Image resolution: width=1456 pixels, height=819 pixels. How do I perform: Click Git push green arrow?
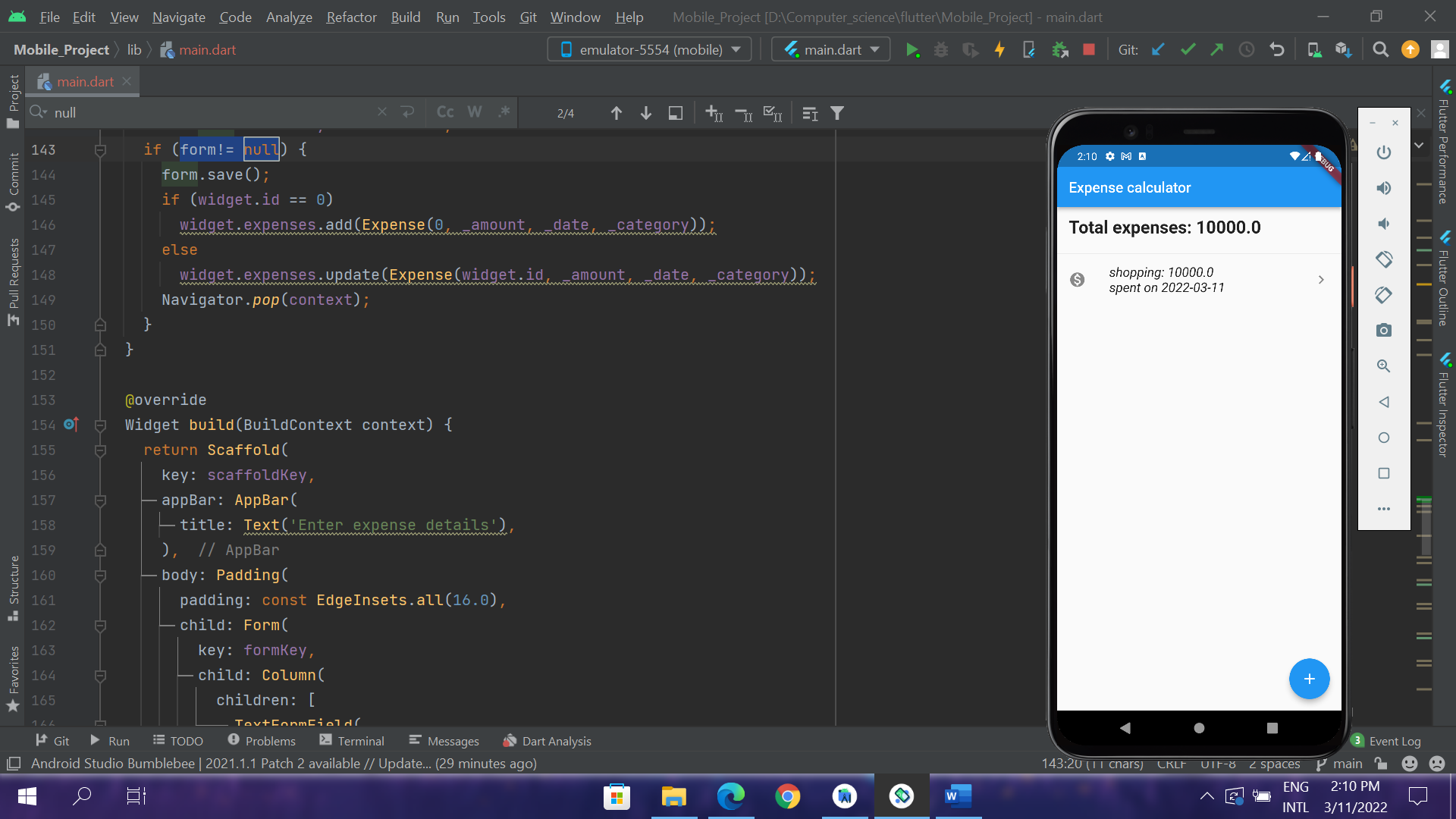pyautogui.click(x=1217, y=50)
